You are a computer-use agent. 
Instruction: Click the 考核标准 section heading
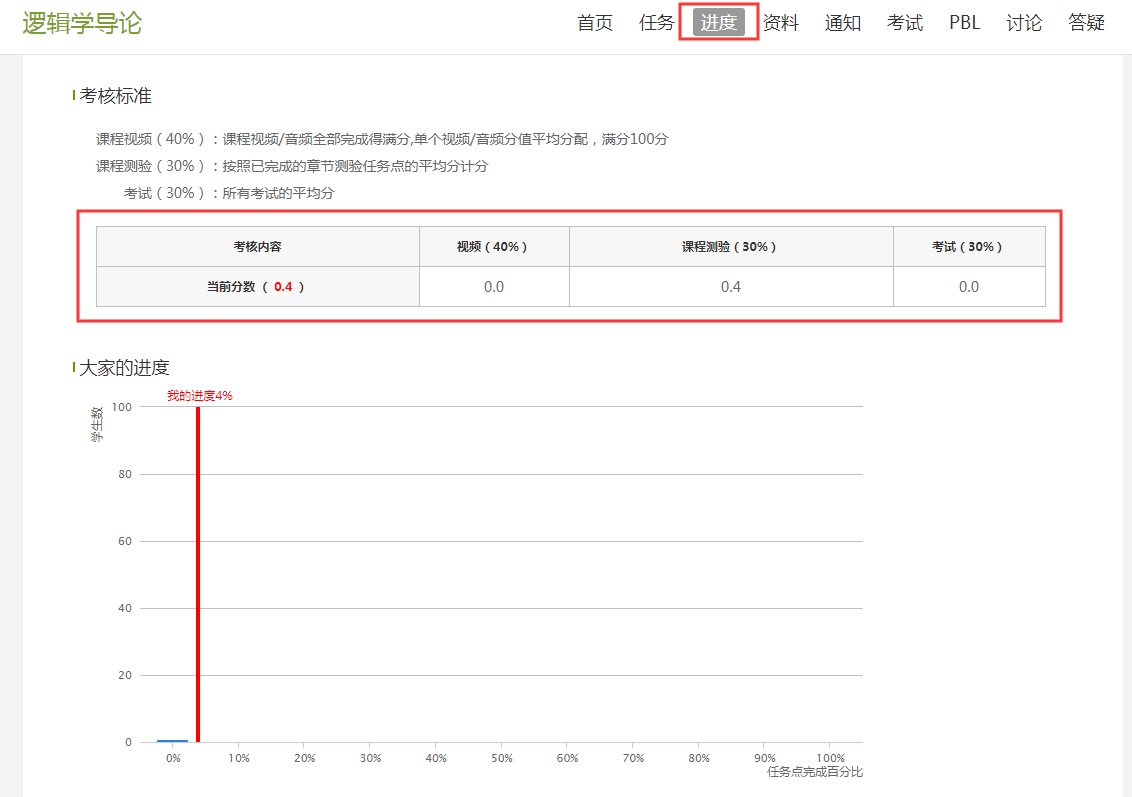(x=116, y=96)
